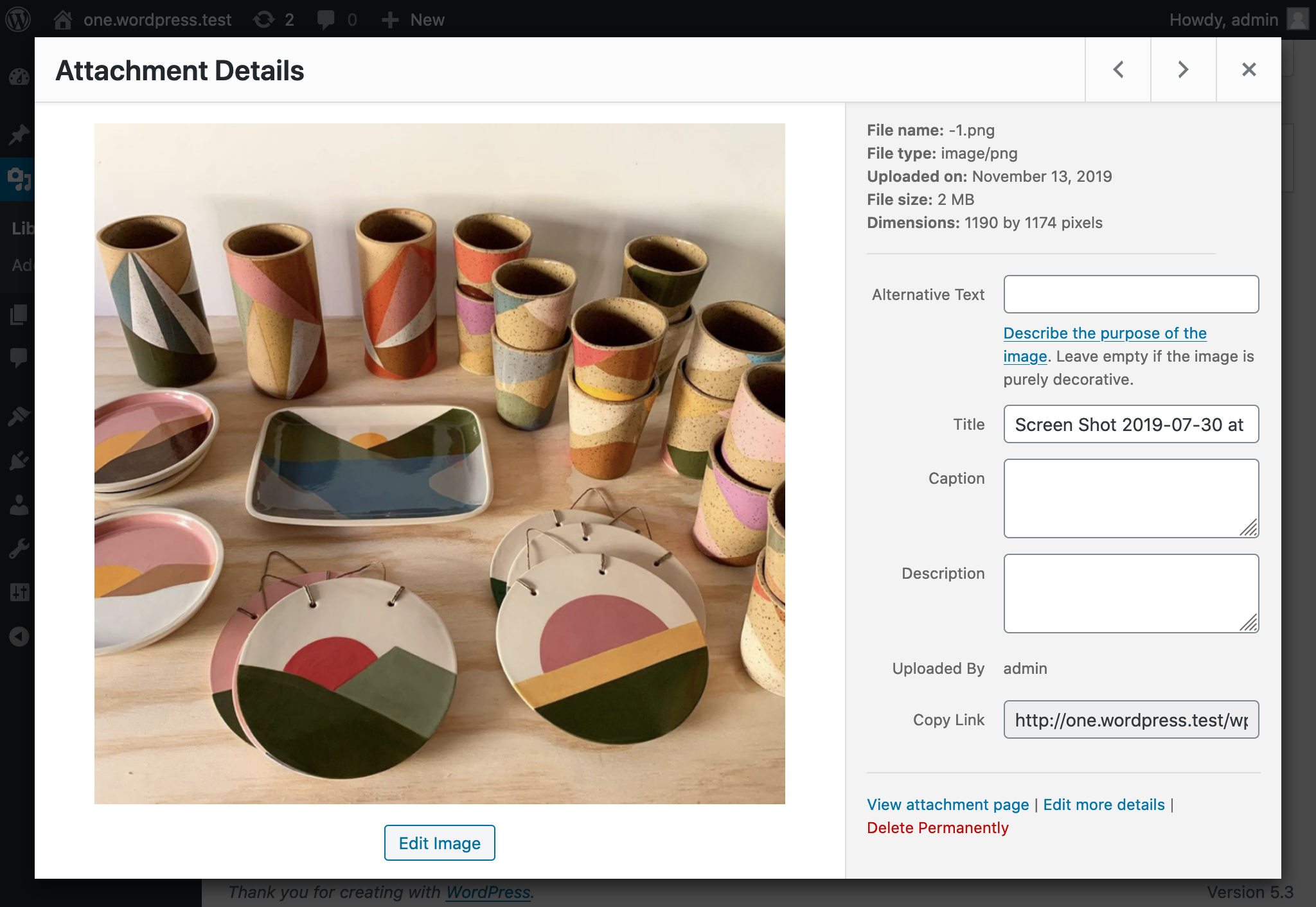Viewport: 1316px width, 907px height.
Task: Click the Alternative Text field
Action: (1131, 294)
